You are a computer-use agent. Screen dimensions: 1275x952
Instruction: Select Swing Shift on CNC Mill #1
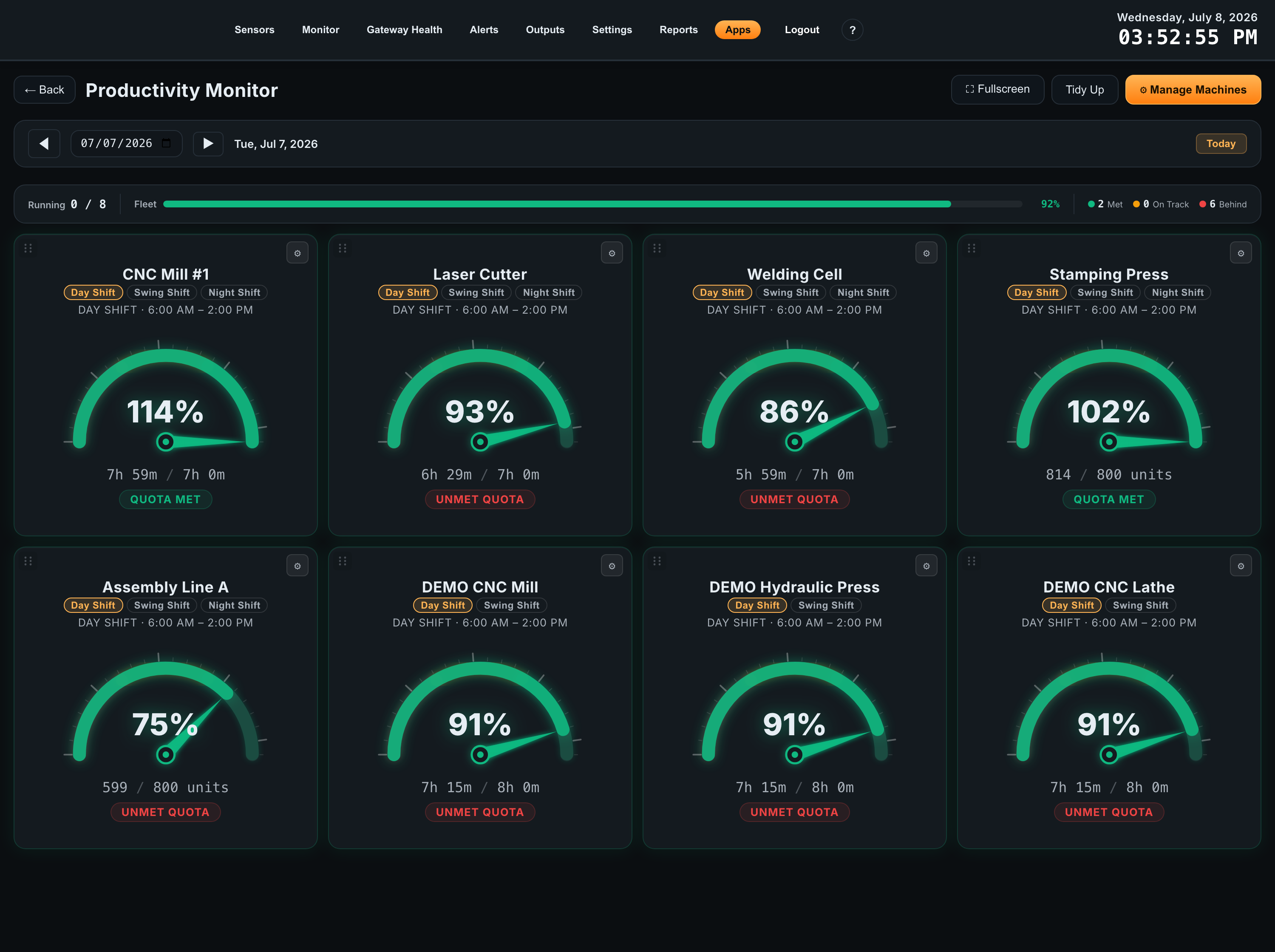pos(162,292)
